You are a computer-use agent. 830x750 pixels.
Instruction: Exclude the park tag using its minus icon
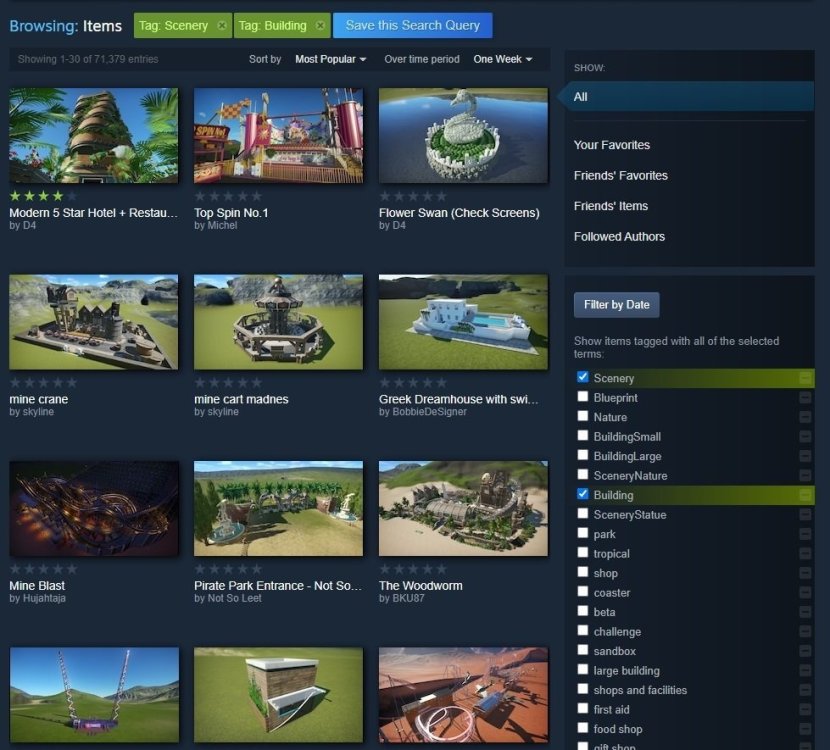pos(808,534)
